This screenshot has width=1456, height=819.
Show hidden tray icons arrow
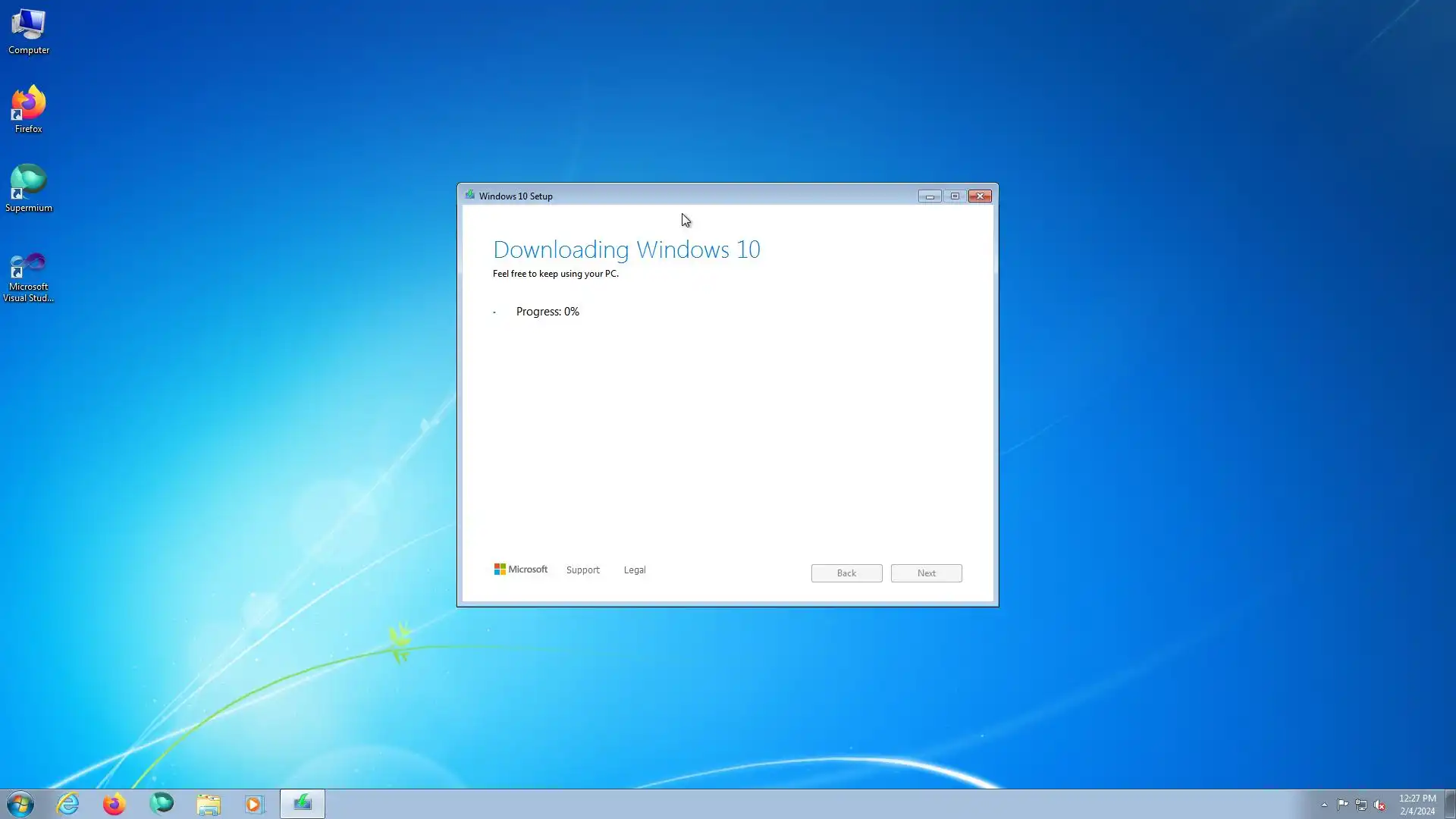coord(1324,805)
